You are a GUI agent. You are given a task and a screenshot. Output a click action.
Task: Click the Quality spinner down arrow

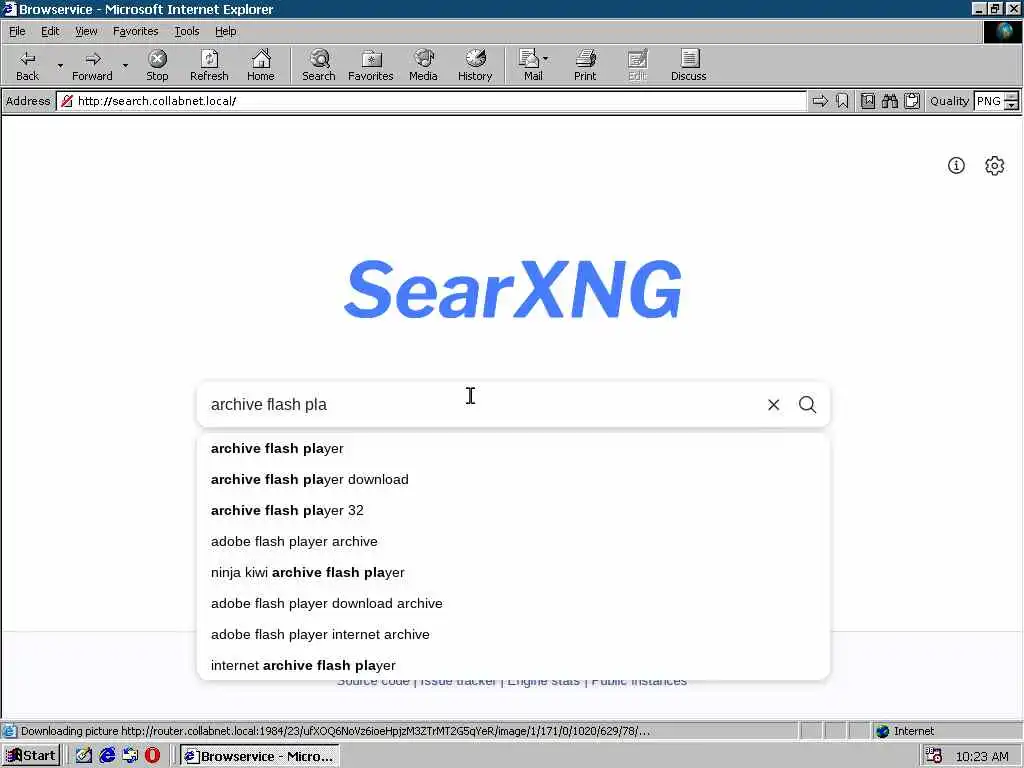1012,105
